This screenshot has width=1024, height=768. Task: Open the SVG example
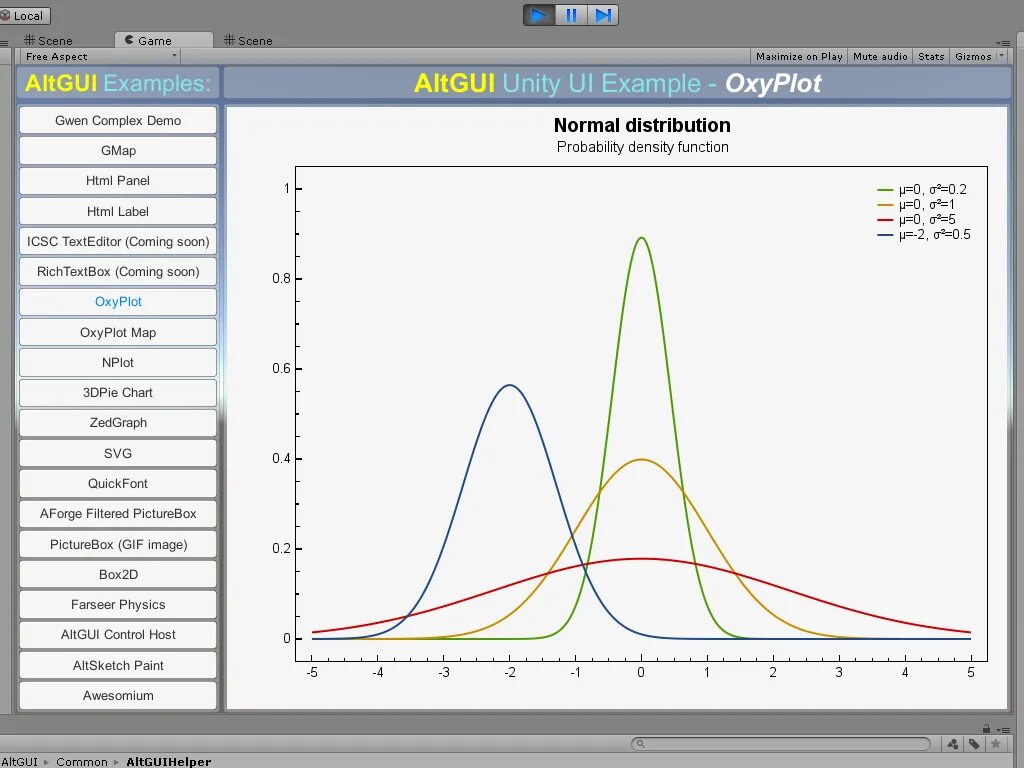pos(118,453)
